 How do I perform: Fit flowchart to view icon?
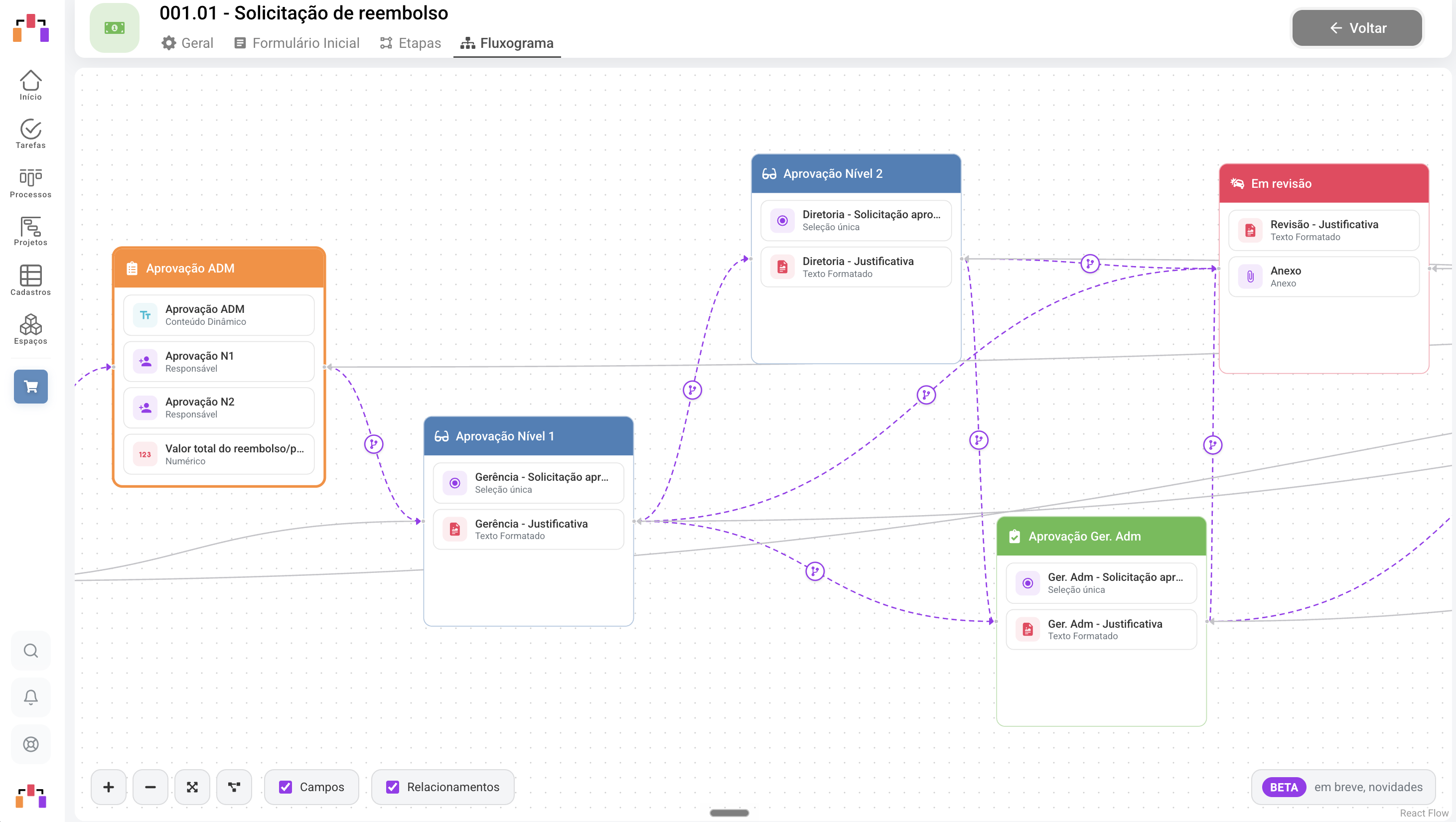pyautogui.click(x=192, y=787)
